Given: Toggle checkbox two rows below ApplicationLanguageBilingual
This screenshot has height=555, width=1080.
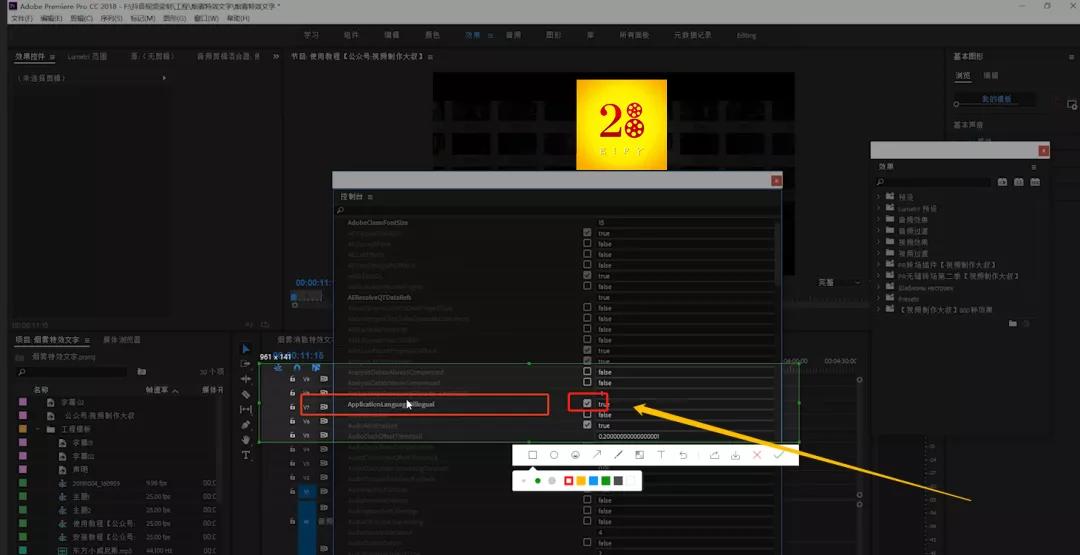Looking at the screenshot, I should coord(588,425).
